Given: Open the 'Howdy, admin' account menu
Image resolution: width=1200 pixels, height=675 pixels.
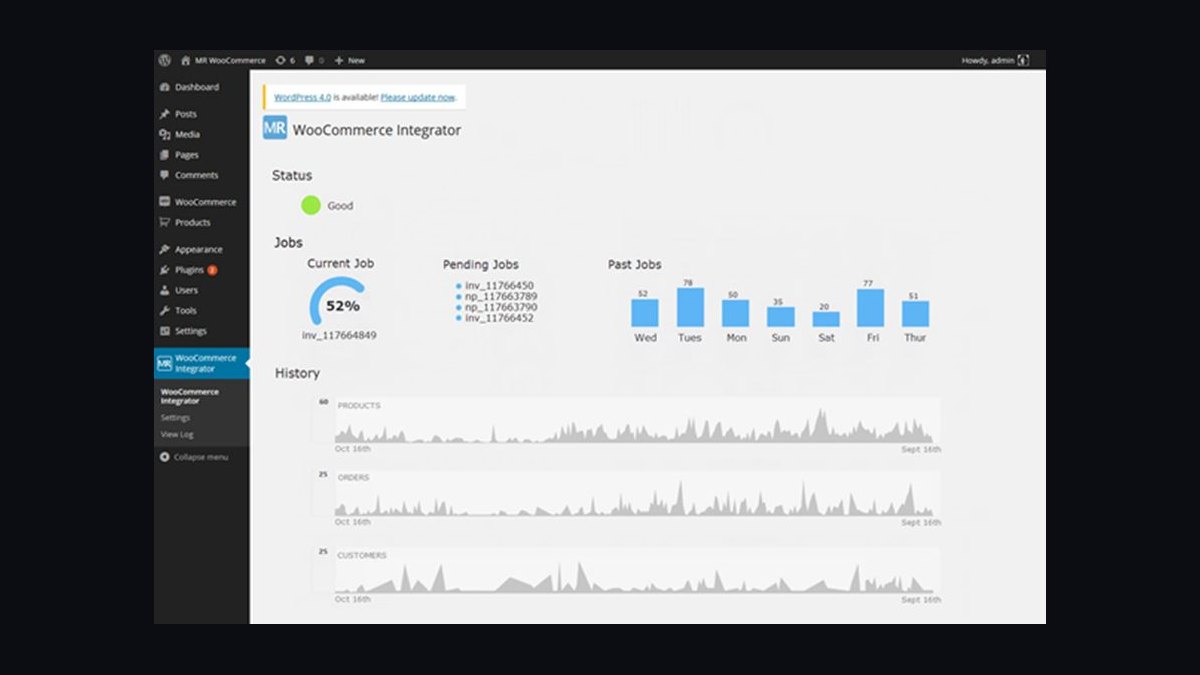Looking at the screenshot, I should 995,60.
